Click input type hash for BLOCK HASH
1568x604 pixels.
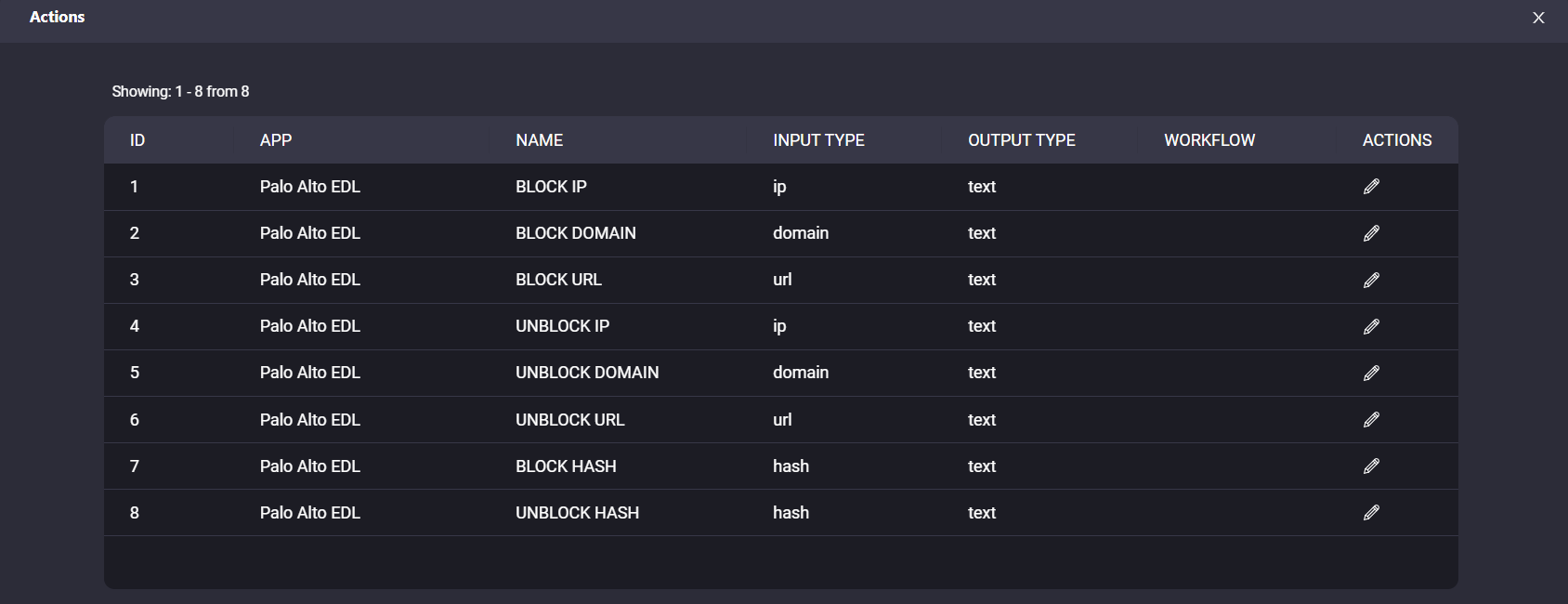tap(791, 466)
